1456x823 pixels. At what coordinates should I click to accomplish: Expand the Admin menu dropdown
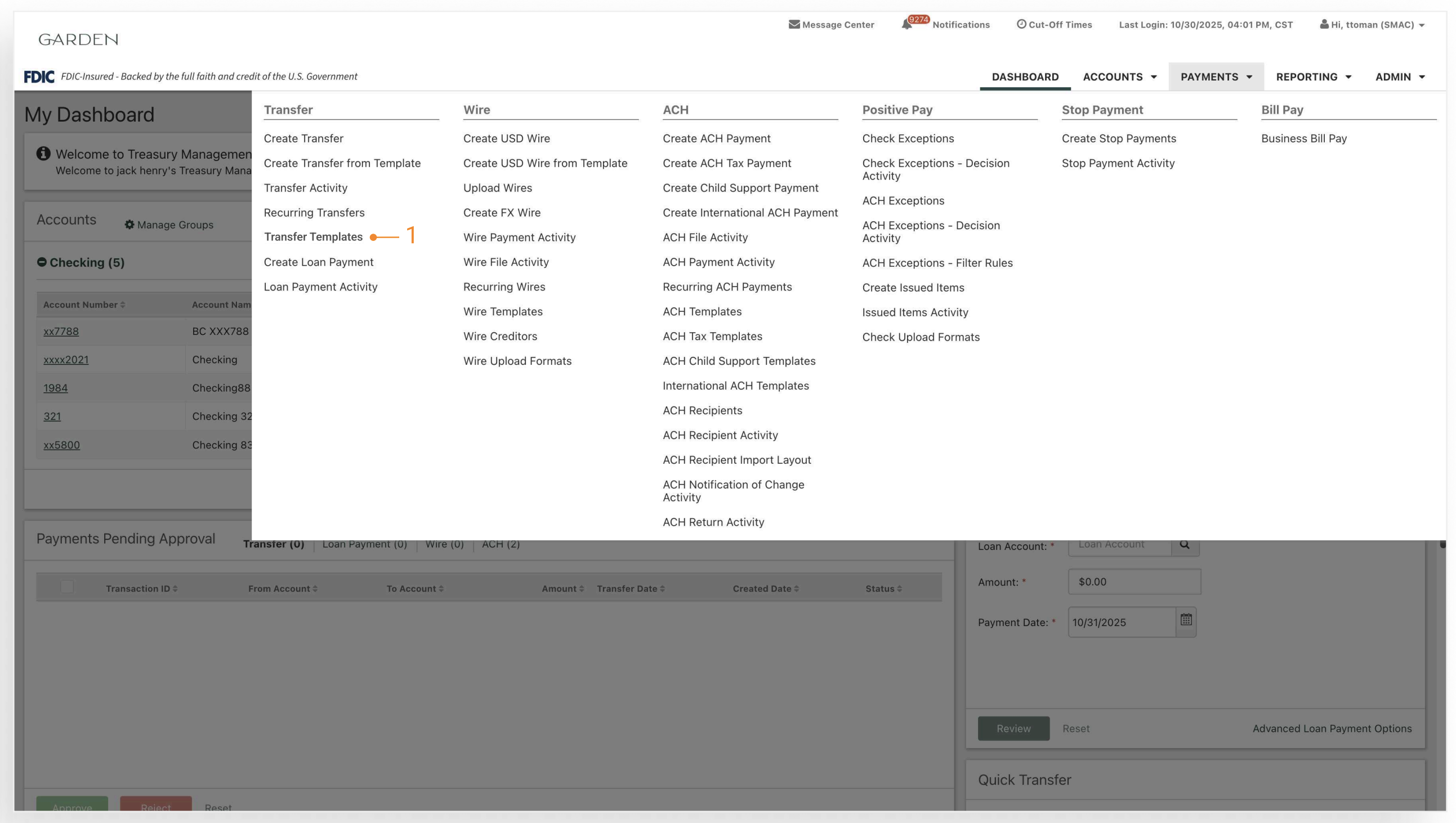(x=1400, y=77)
